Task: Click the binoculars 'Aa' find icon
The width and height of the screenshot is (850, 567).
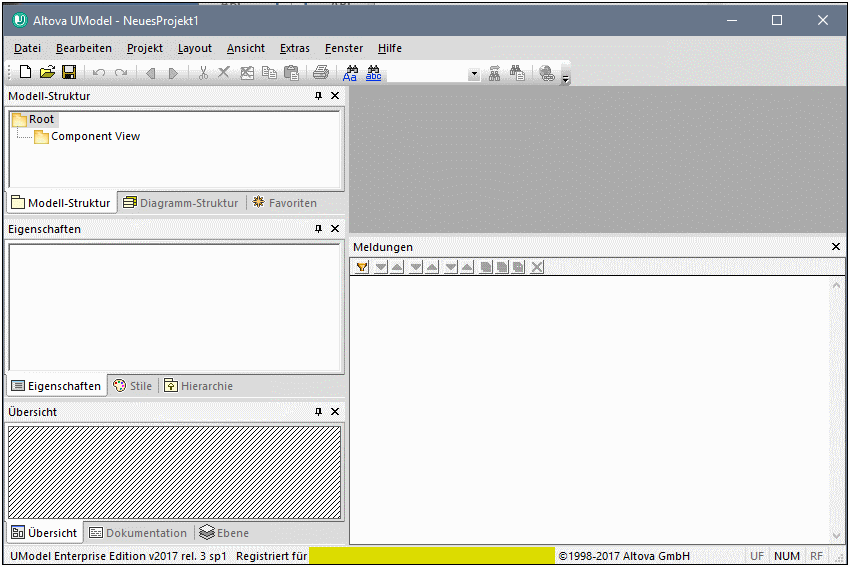Action: [351, 73]
